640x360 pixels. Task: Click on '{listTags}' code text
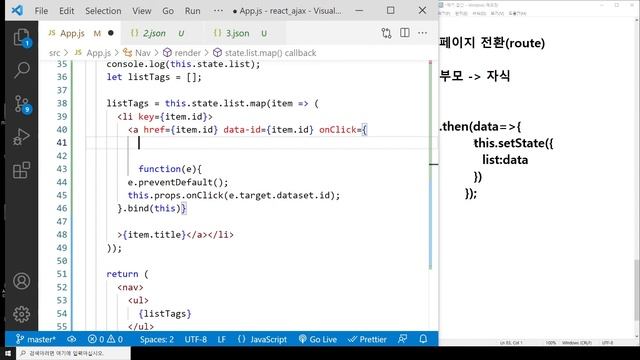coord(164,313)
